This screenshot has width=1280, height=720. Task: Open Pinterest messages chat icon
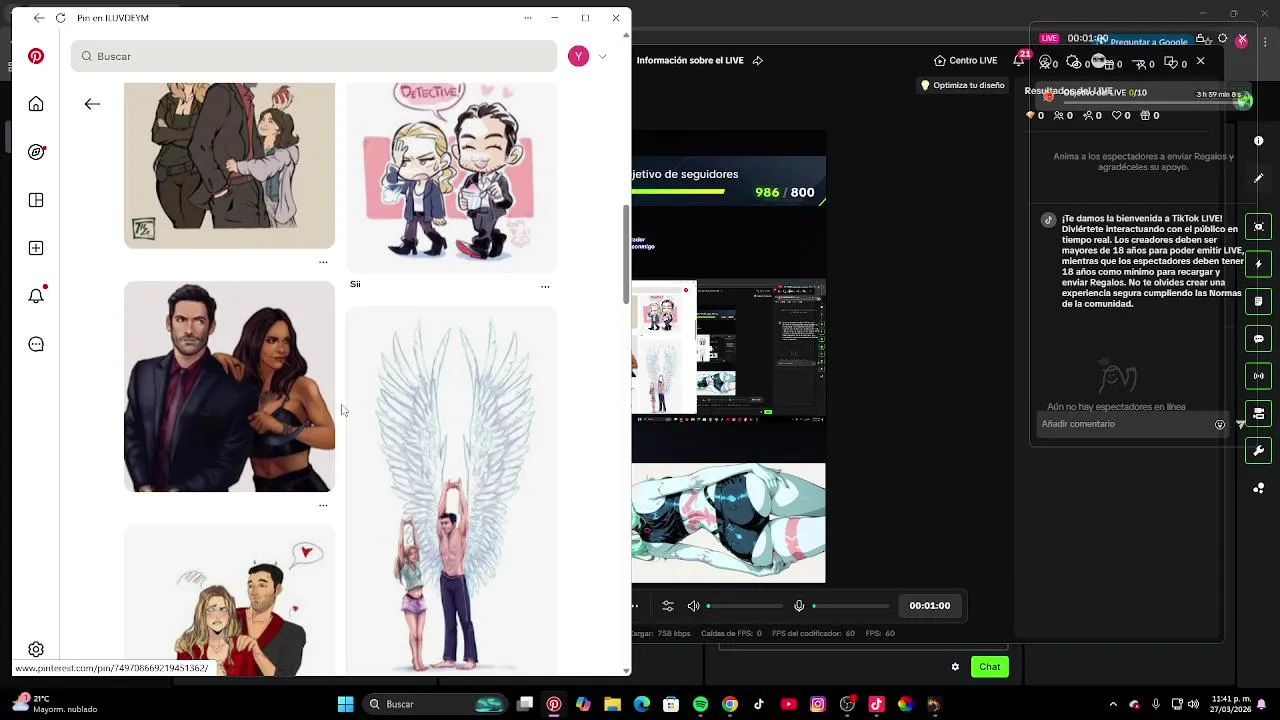pos(36,344)
